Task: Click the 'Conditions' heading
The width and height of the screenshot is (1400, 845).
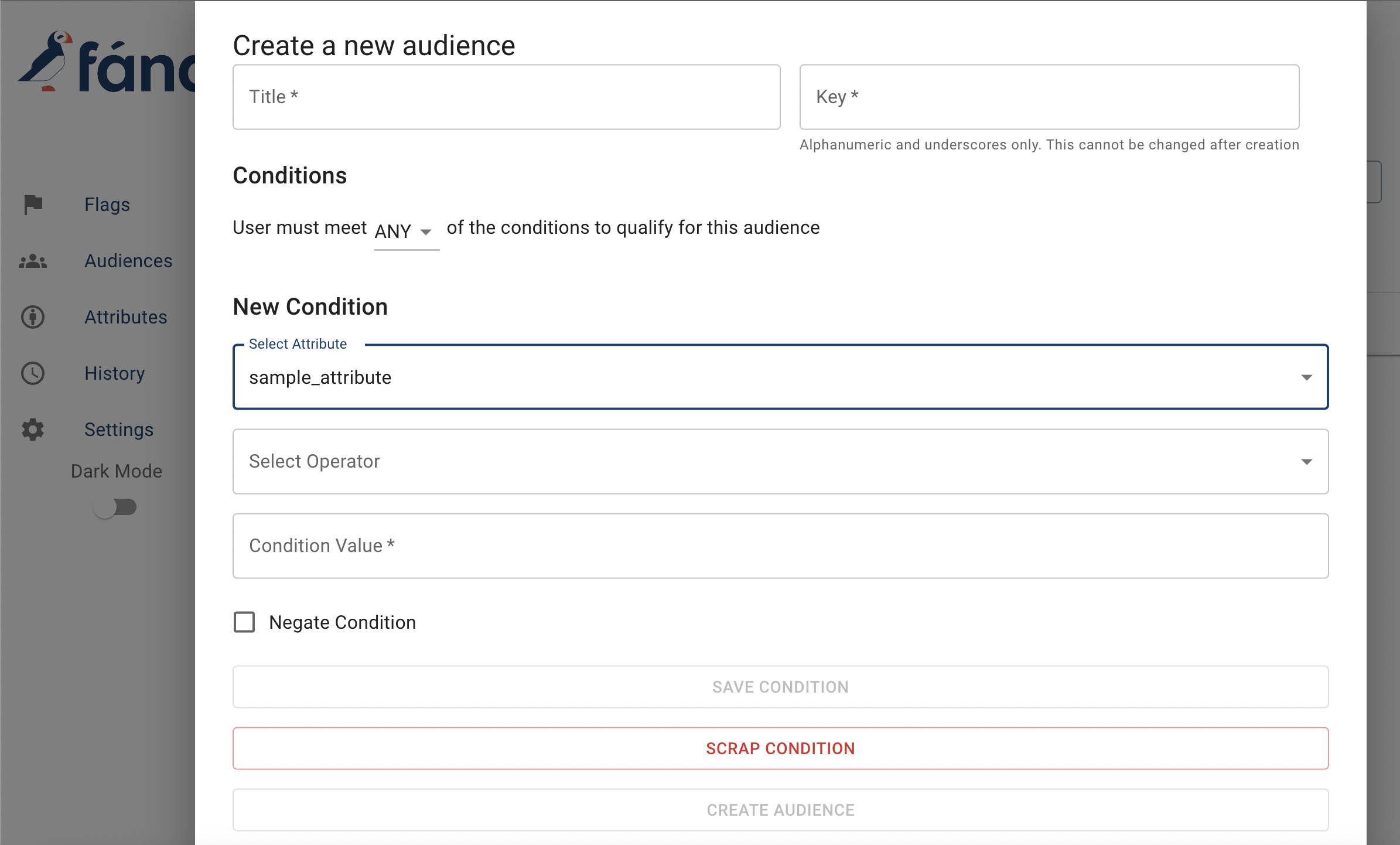Action: point(290,176)
